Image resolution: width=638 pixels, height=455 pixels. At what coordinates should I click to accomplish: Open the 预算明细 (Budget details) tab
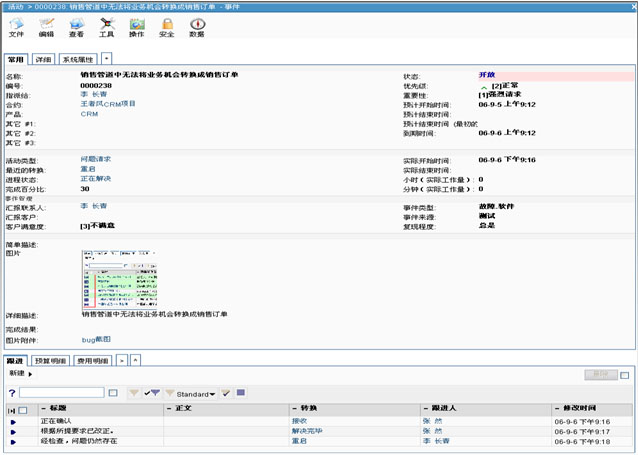point(51,359)
